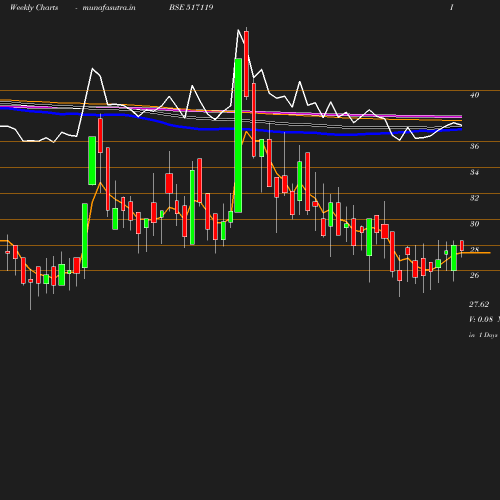Click the tall red candlestick at the peak
Image resolution: width=500 pixels, height=500 pixels.
246,64
